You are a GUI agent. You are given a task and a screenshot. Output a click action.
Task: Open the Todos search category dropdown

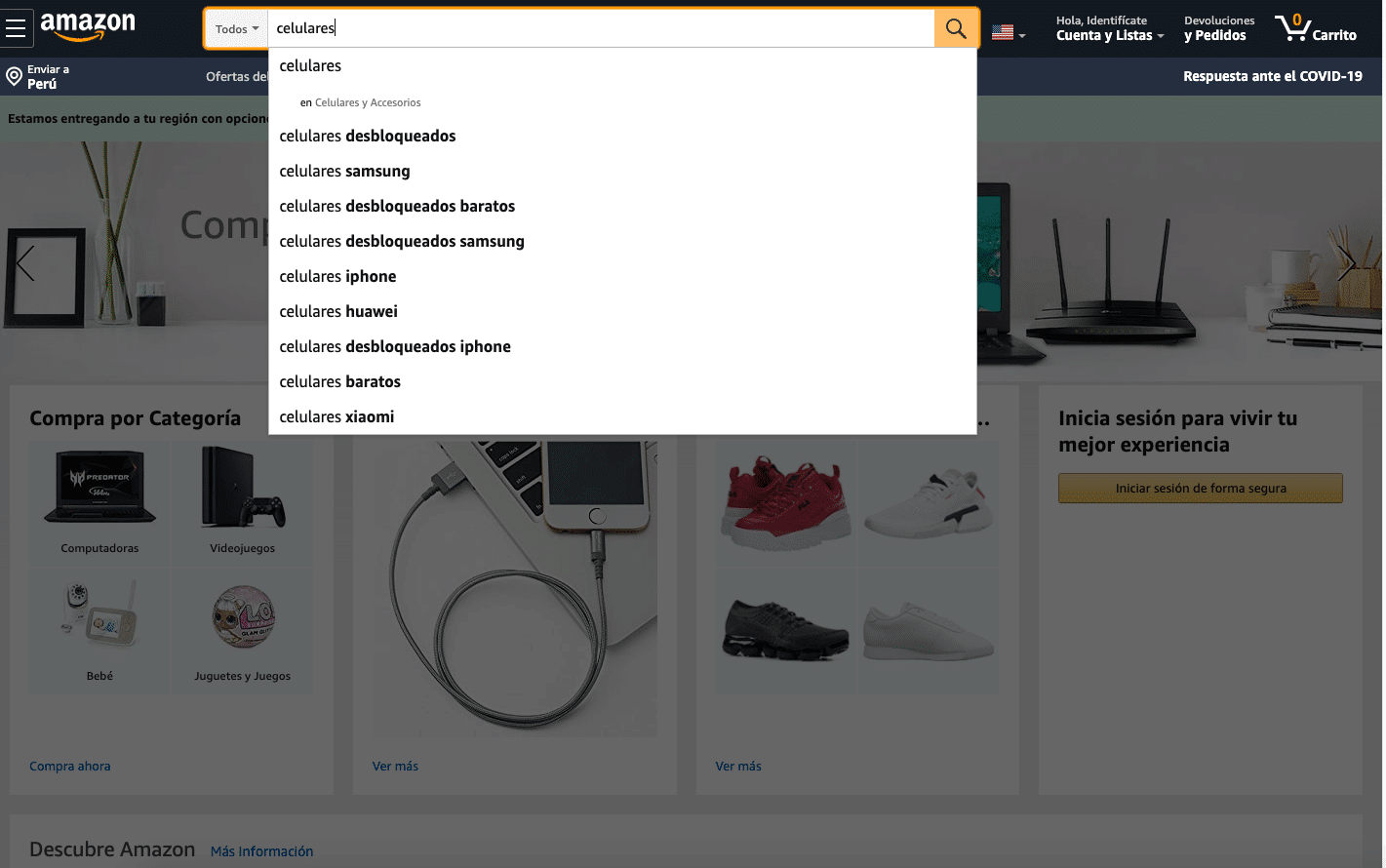coord(235,28)
